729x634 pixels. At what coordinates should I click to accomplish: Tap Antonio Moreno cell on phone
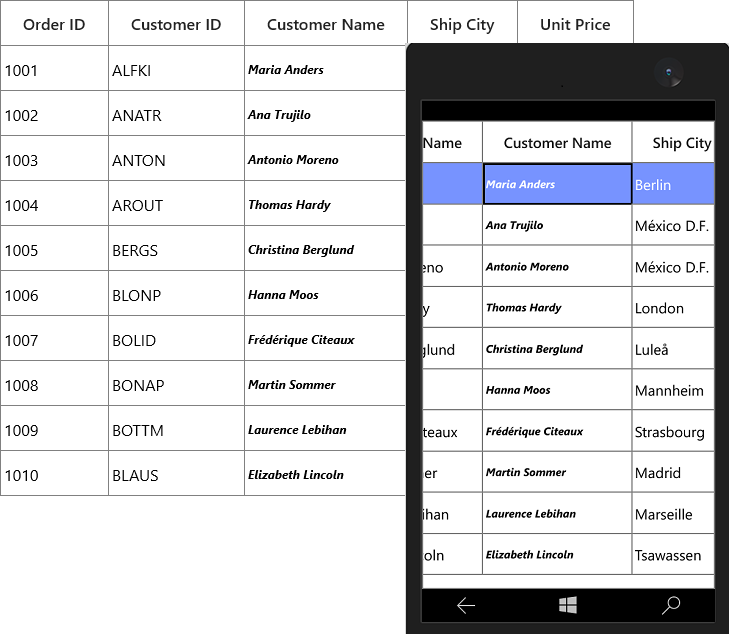click(x=557, y=266)
